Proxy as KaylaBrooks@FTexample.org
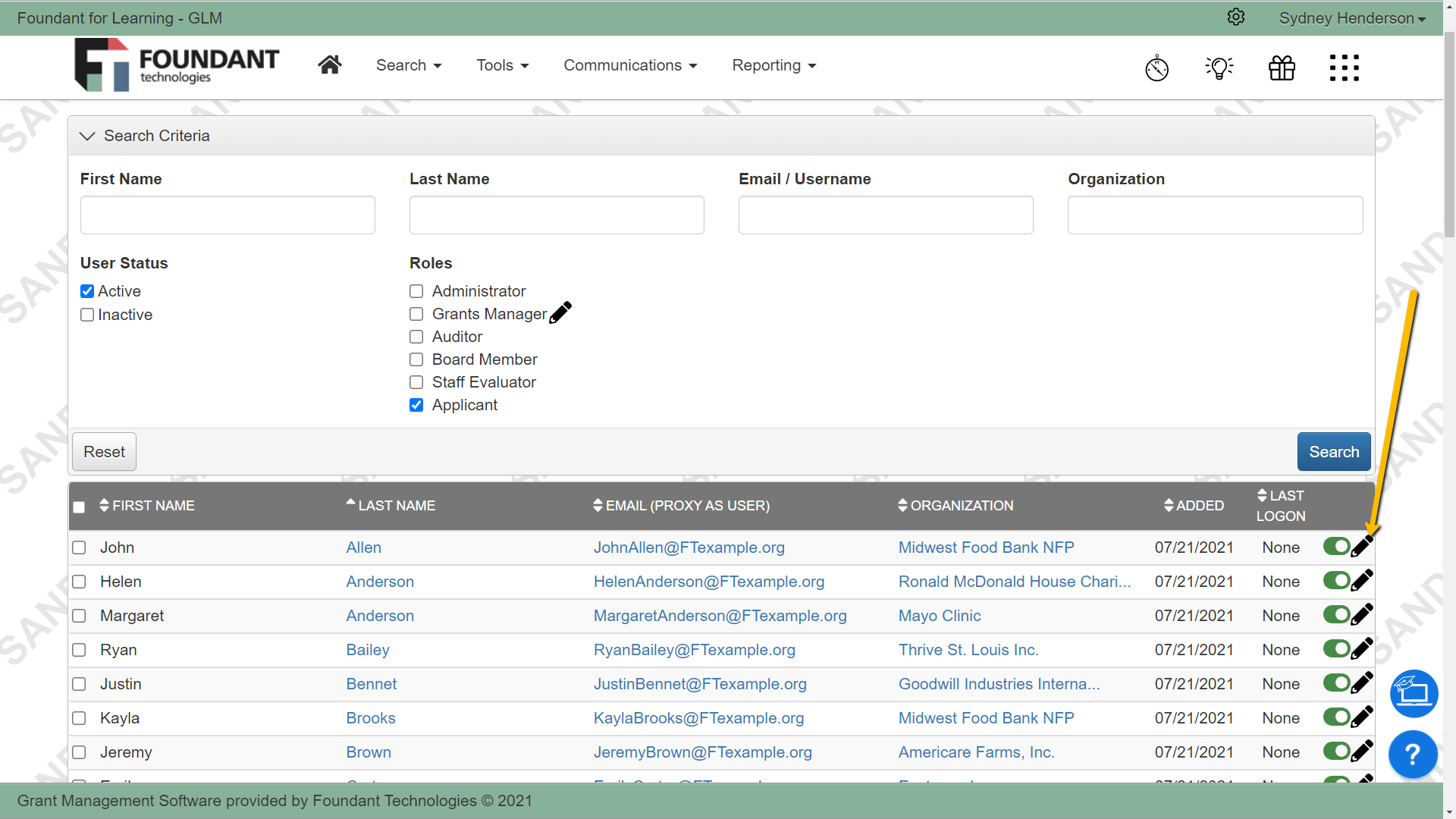The height and width of the screenshot is (819, 1456). (x=698, y=718)
